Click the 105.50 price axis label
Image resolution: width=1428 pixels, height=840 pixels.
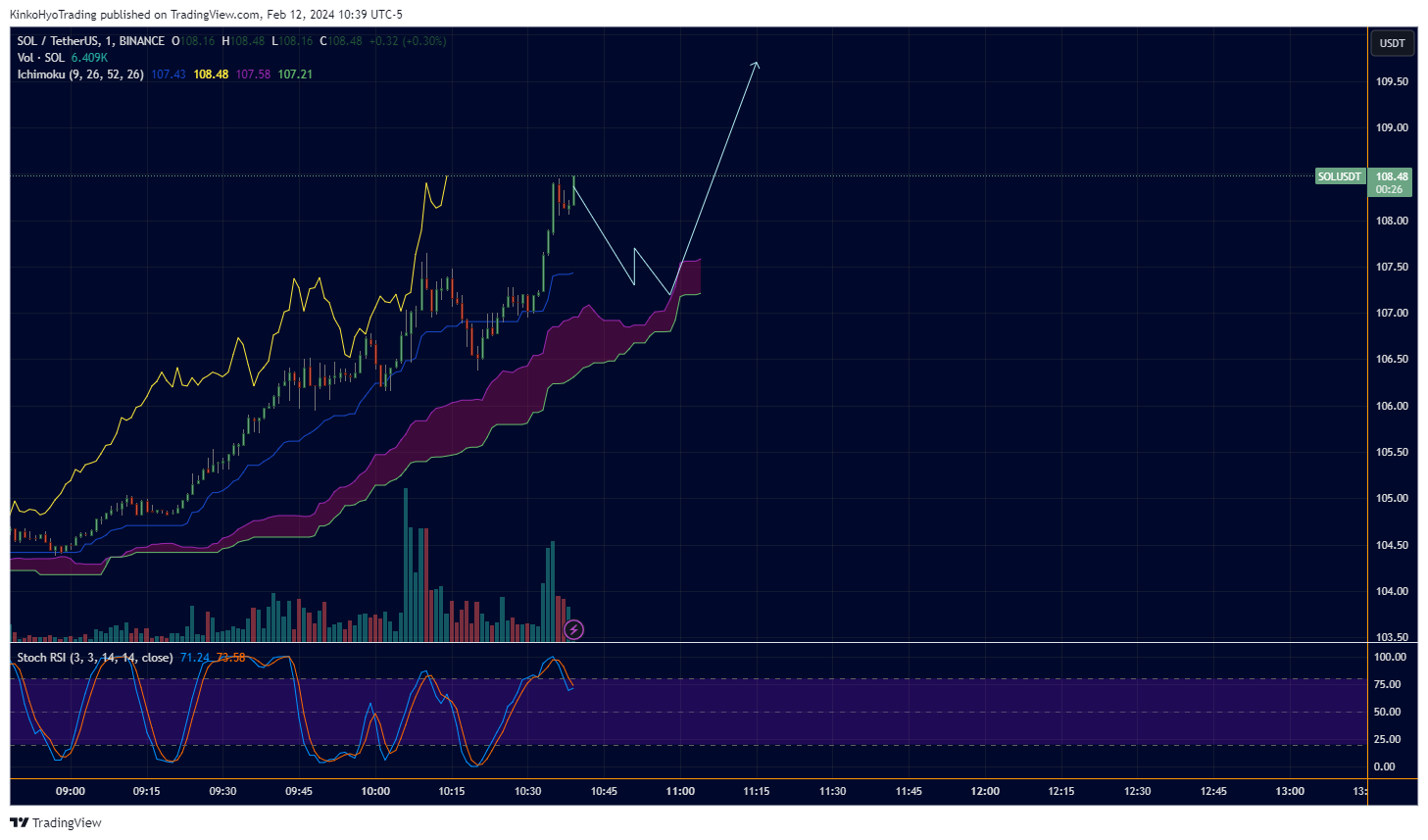pos(1392,452)
